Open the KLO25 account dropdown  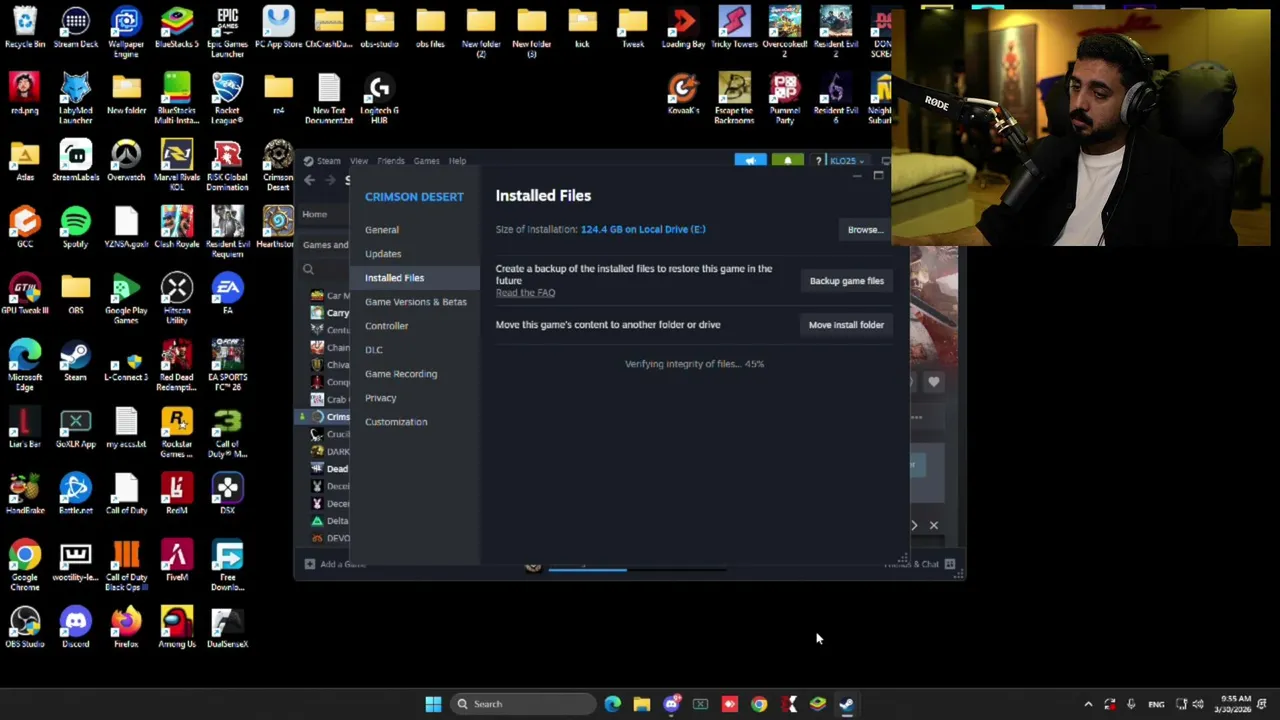coord(846,161)
